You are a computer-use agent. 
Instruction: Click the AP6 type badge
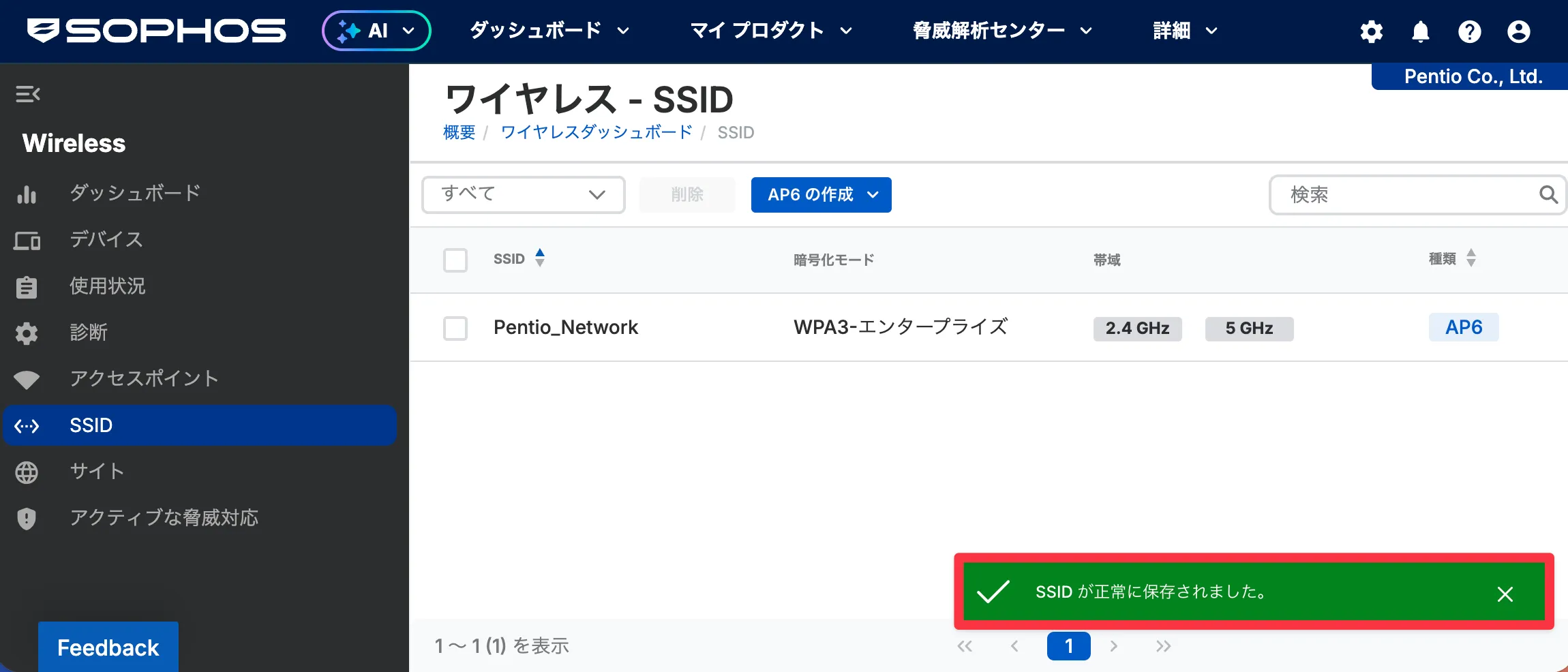pos(1464,327)
